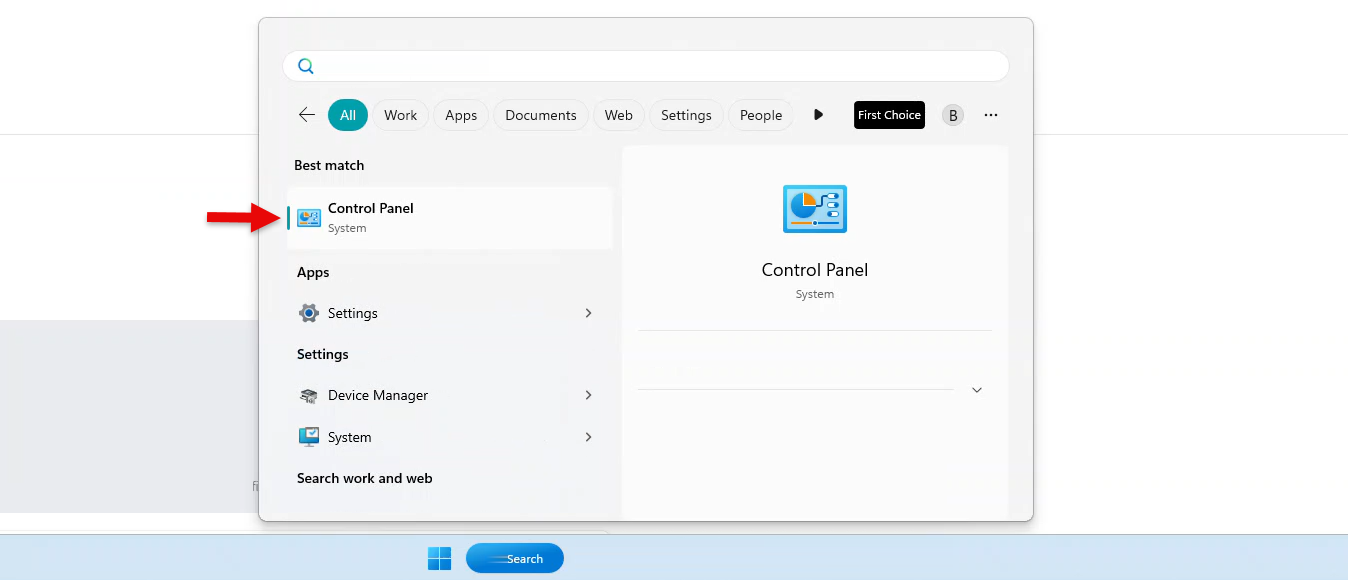
Task: Click the Settings gear icon
Action: pos(309,313)
